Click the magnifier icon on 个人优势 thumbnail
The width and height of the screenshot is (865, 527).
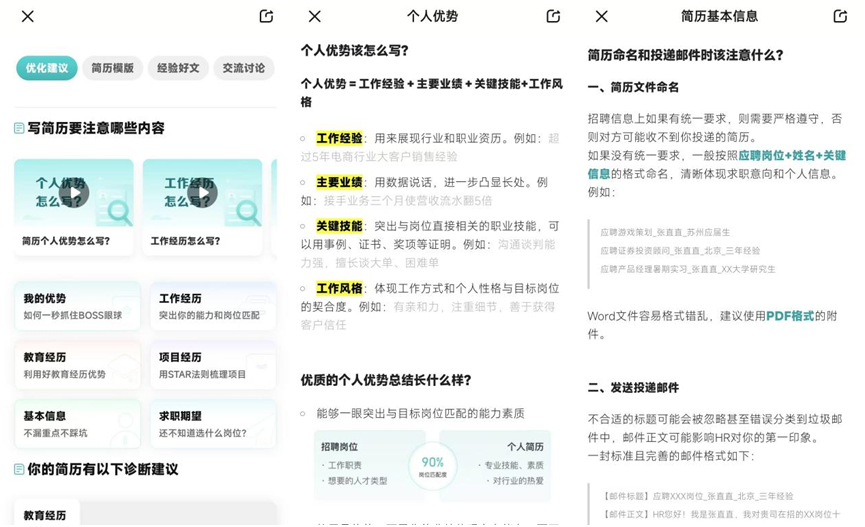pos(119,212)
